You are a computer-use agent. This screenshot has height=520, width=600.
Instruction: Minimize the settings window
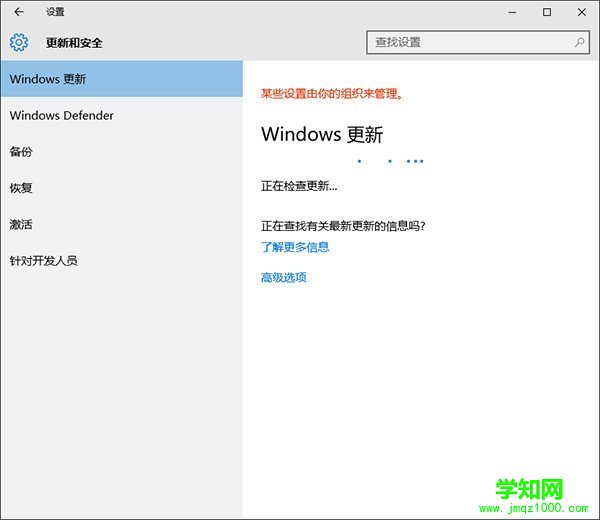512,12
